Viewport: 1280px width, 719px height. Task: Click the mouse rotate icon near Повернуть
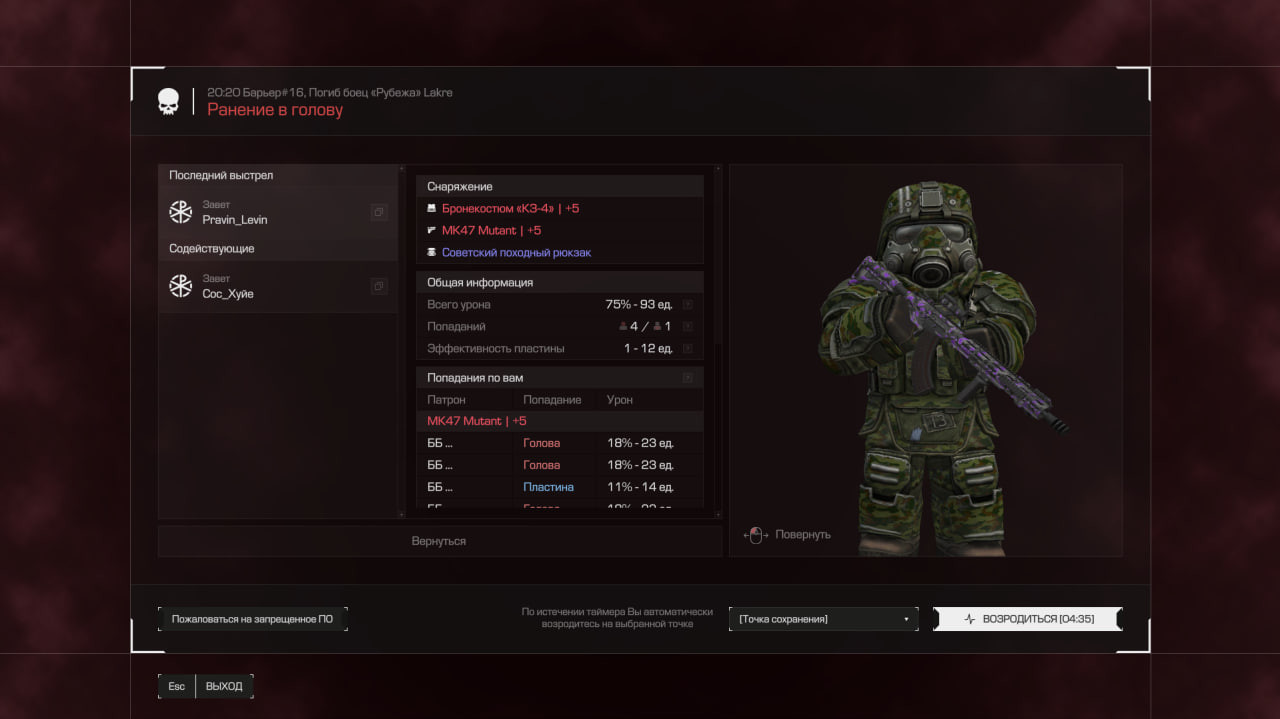tap(756, 535)
